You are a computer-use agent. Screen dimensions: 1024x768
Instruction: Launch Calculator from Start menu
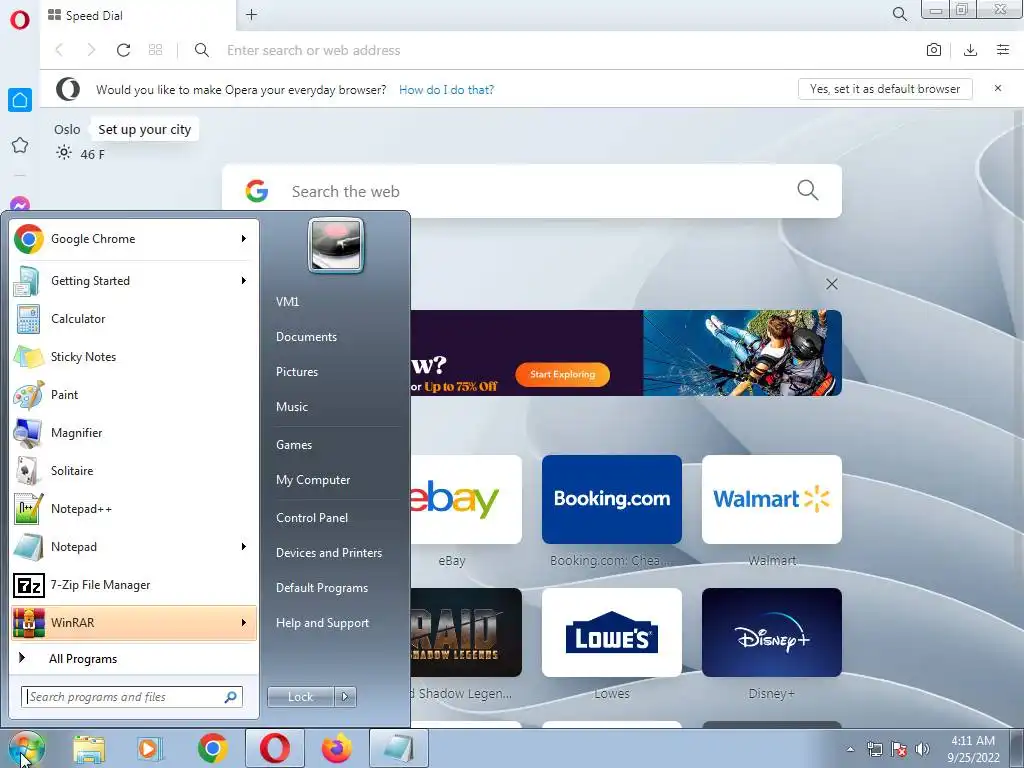134,319
